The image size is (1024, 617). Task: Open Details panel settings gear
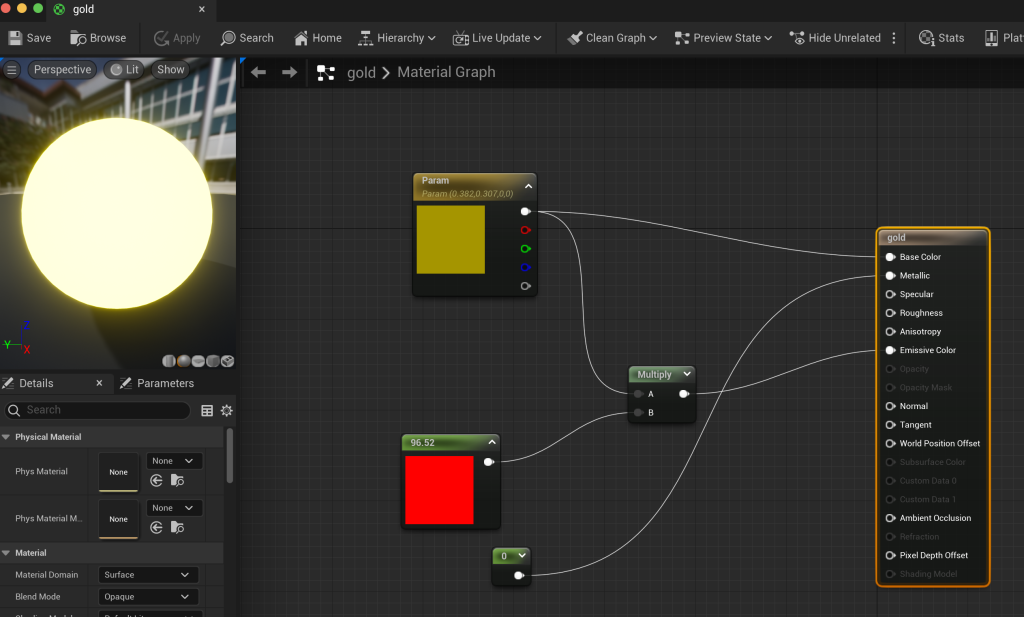227,411
